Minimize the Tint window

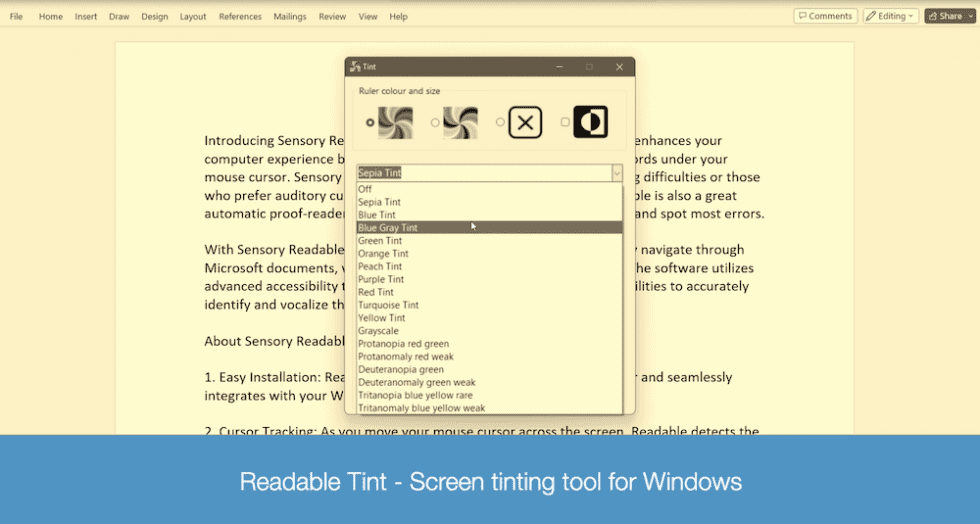559,66
